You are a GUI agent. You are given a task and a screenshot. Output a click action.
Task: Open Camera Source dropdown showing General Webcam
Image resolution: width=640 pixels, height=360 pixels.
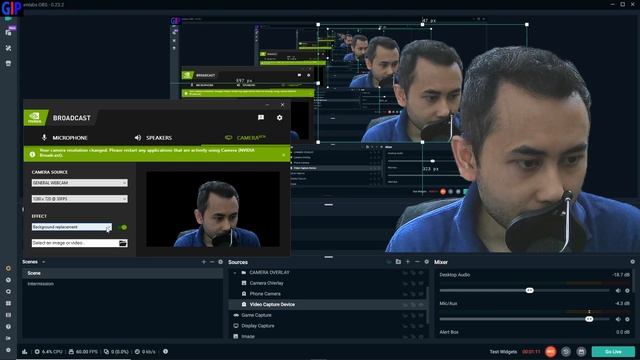pyautogui.click(x=80, y=183)
